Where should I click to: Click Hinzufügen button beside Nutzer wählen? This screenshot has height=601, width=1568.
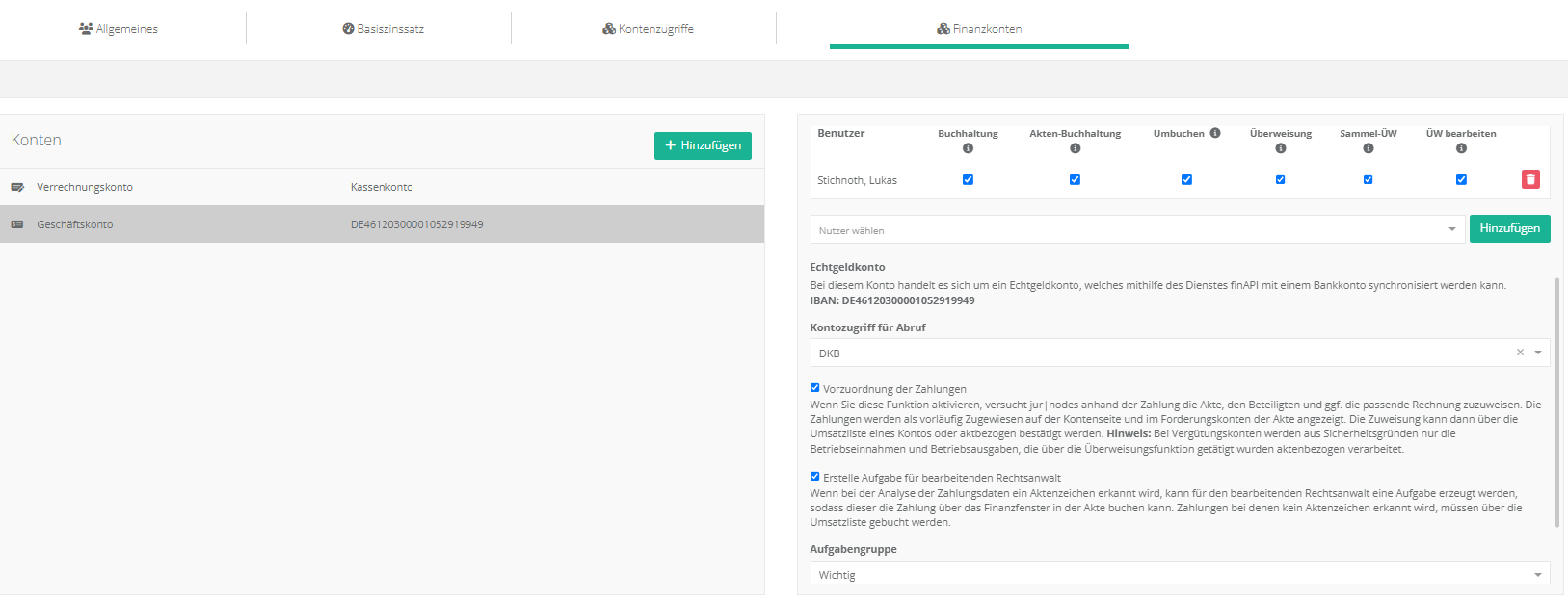click(x=1509, y=228)
